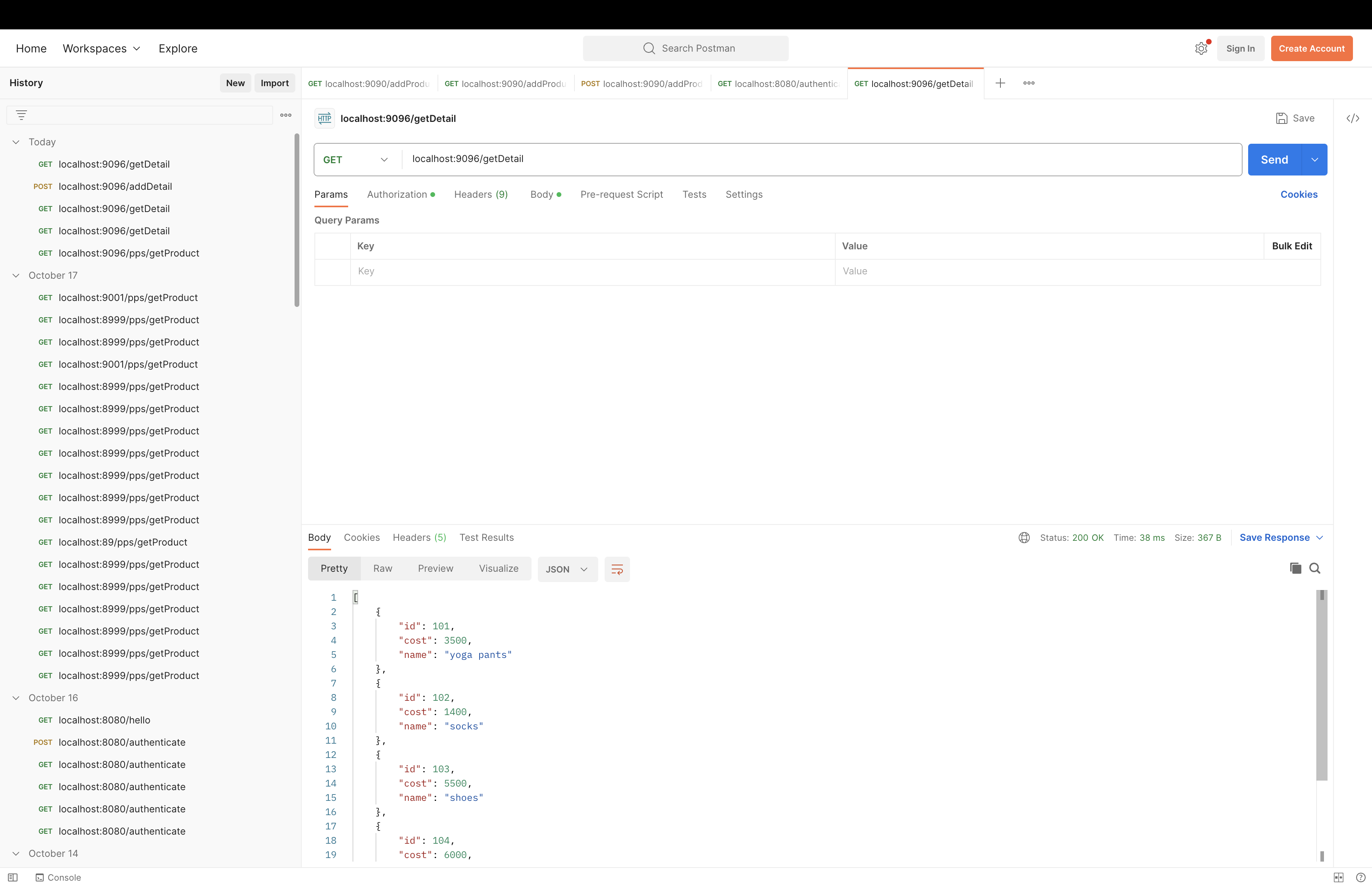This screenshot has height=887, width=1372.
Task: Open the Console panel
Action: (58, 877)
